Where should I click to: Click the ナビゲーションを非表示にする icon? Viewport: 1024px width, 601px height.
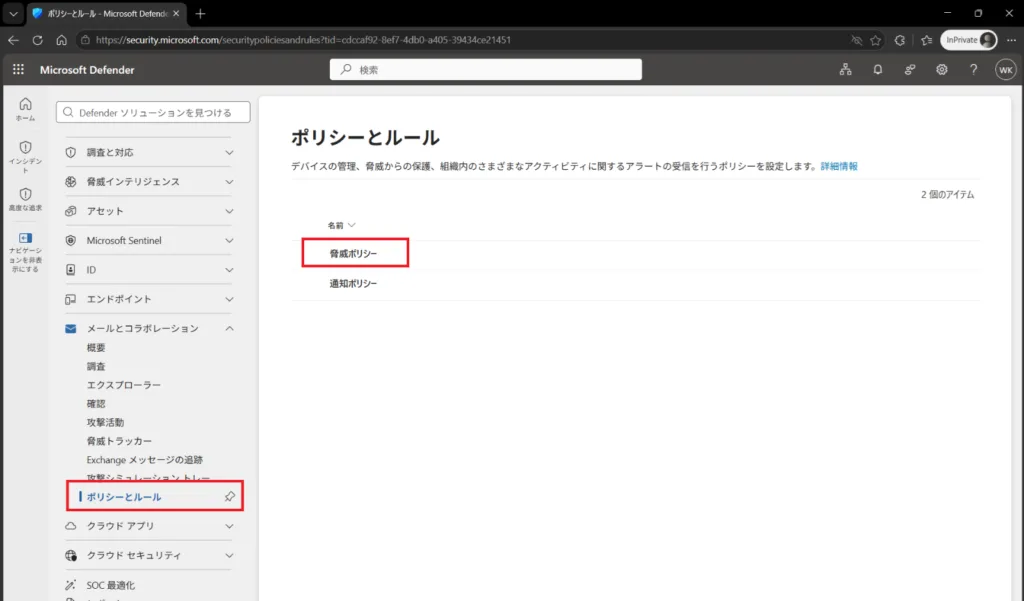pyautogui.click(x=25, y=252)
